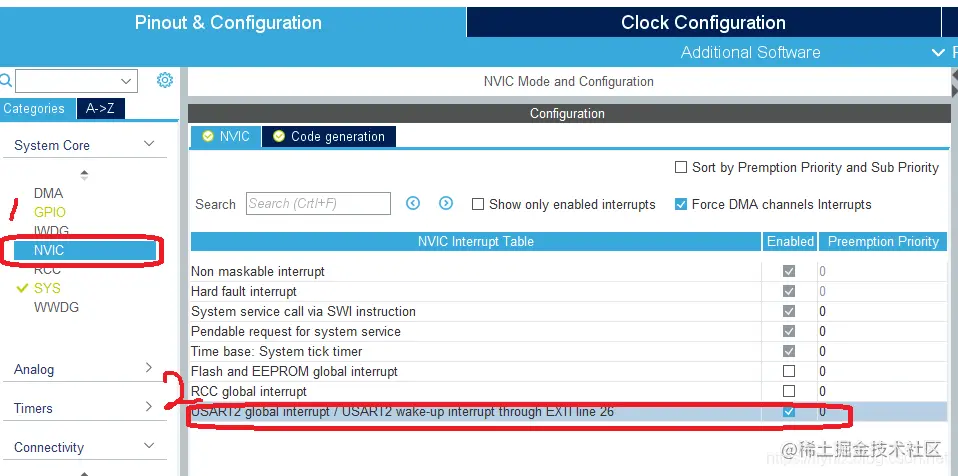Click System service call via SWI checkbox
The height and width of the screenshot is (476, 958).
pyautogui.click(x=789, y=311)
